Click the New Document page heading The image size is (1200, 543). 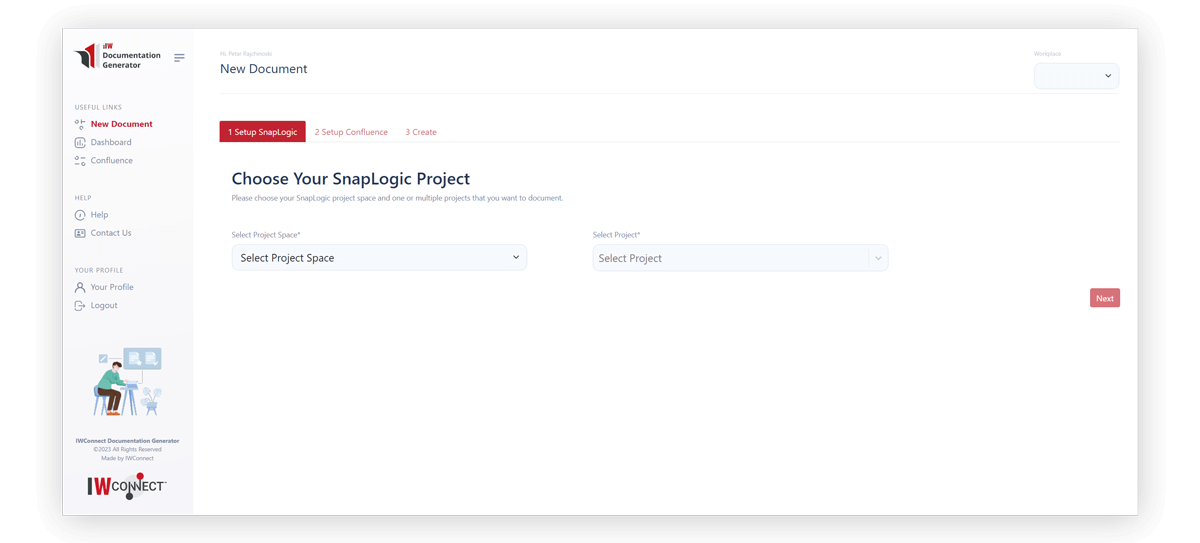[264, 69]
